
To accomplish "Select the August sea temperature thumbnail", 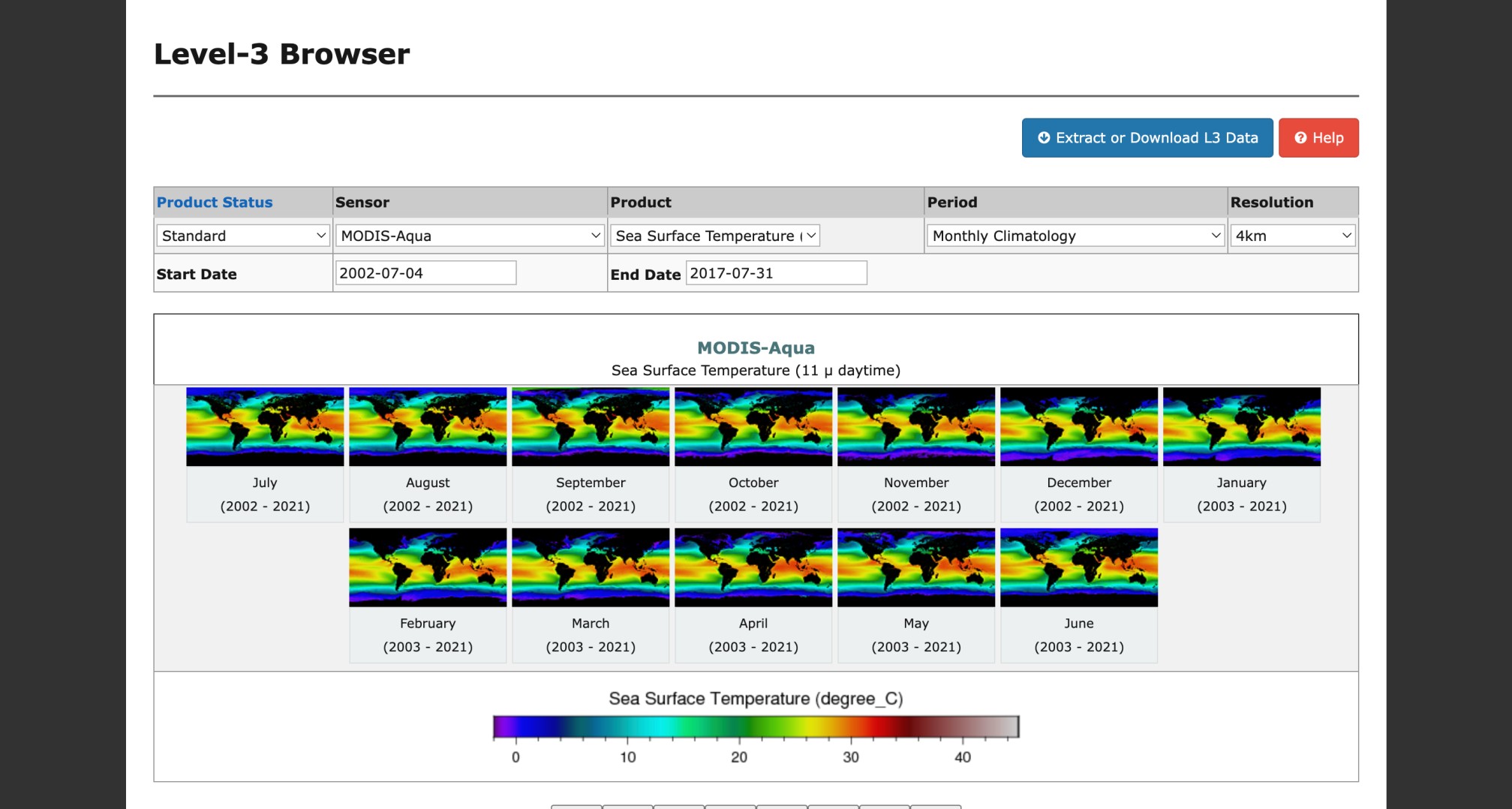I will [x=428, y=426].
